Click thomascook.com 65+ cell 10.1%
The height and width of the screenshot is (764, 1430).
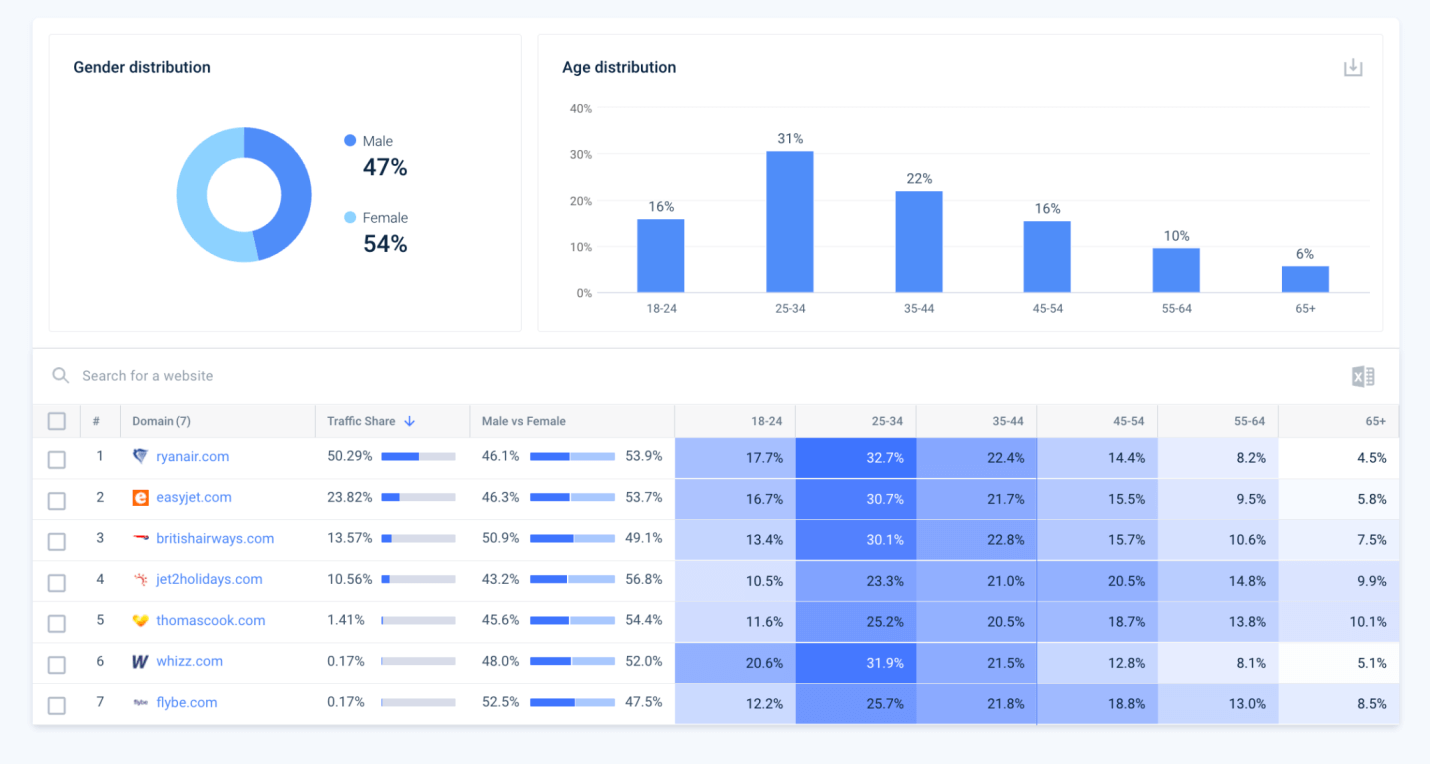click(1339, 622)
